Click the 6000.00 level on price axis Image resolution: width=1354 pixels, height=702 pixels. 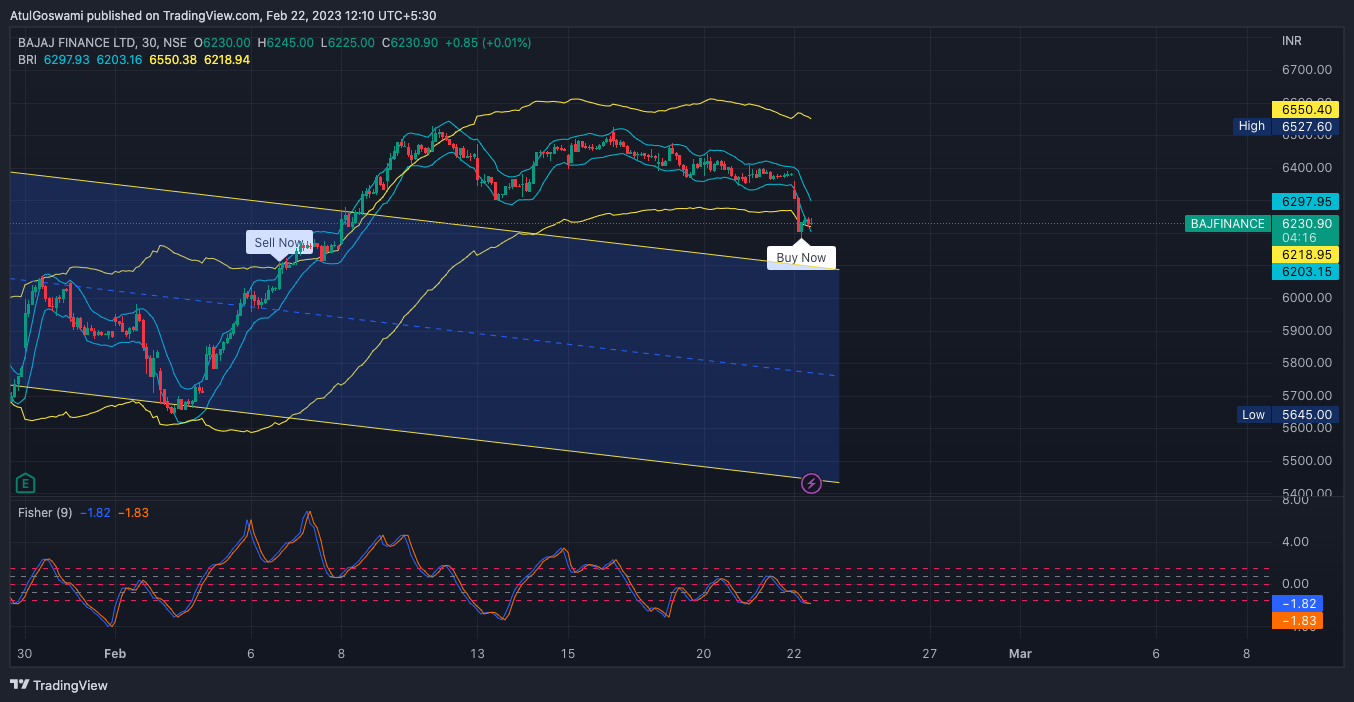[1308, 298]
